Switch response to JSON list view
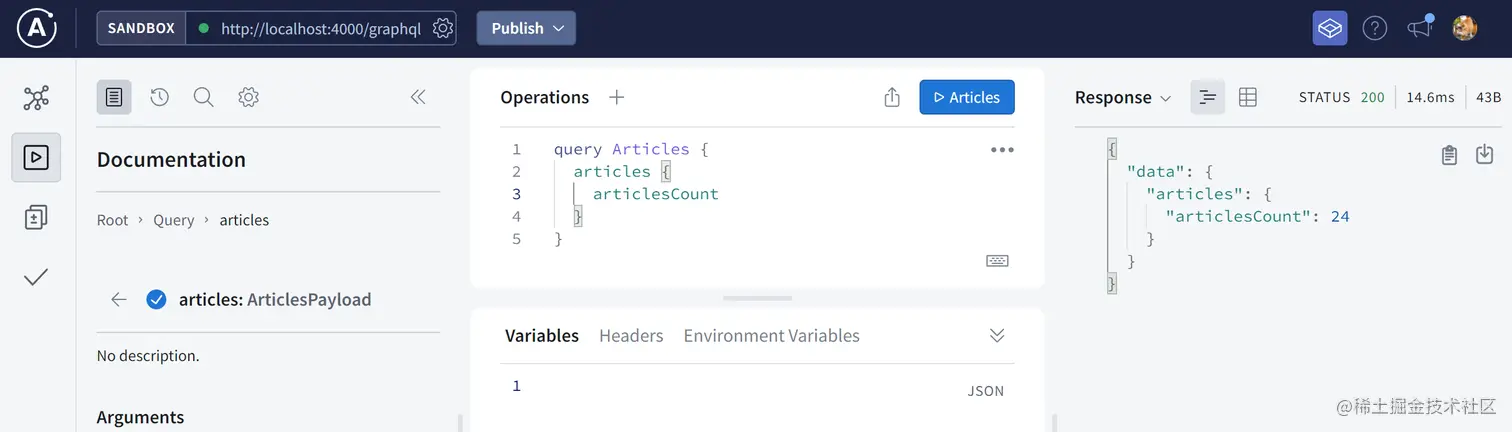This screenshot has height=432, width=1512. click(1207, 97)
